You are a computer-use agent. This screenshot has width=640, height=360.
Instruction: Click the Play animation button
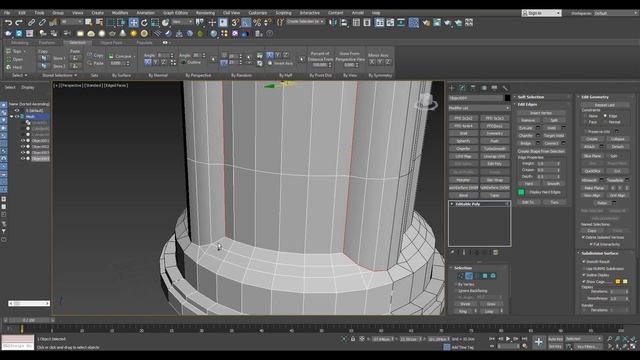(508, 339)
